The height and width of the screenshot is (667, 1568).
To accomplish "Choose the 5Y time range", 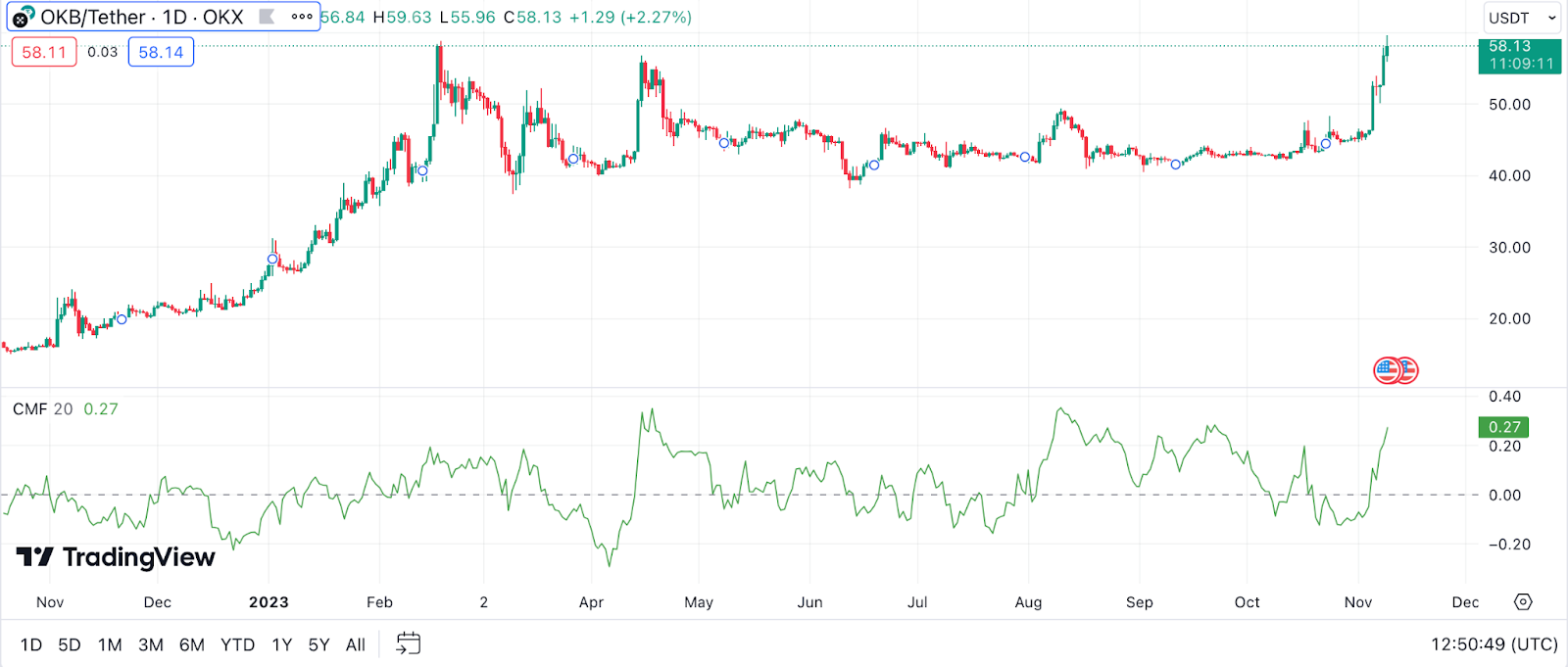I will 318,644.
